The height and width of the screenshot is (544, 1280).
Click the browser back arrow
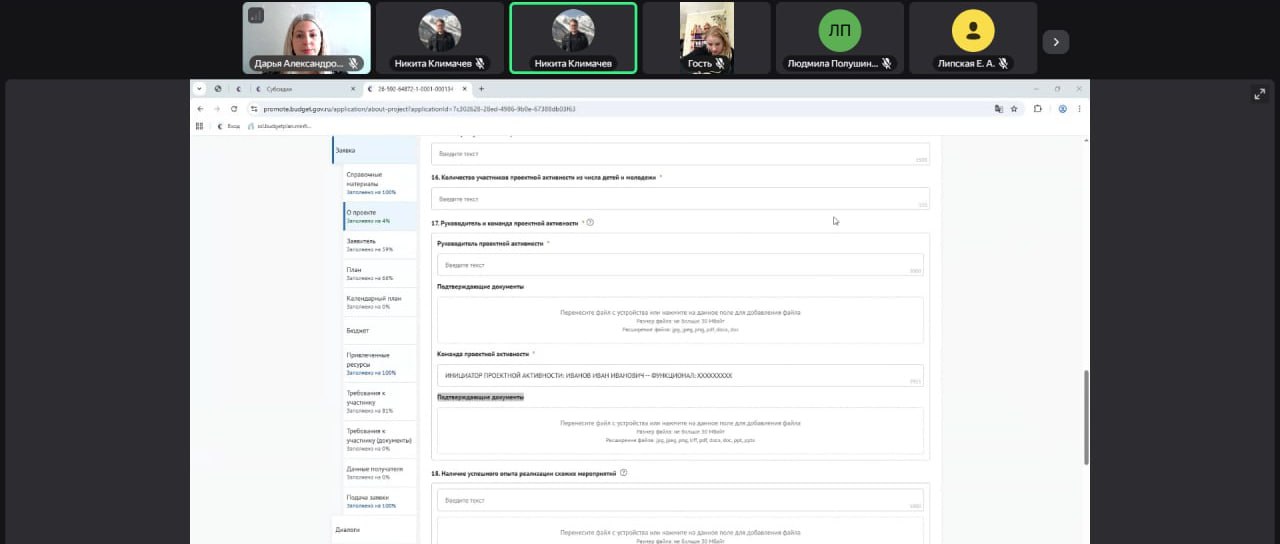[201, 108]
